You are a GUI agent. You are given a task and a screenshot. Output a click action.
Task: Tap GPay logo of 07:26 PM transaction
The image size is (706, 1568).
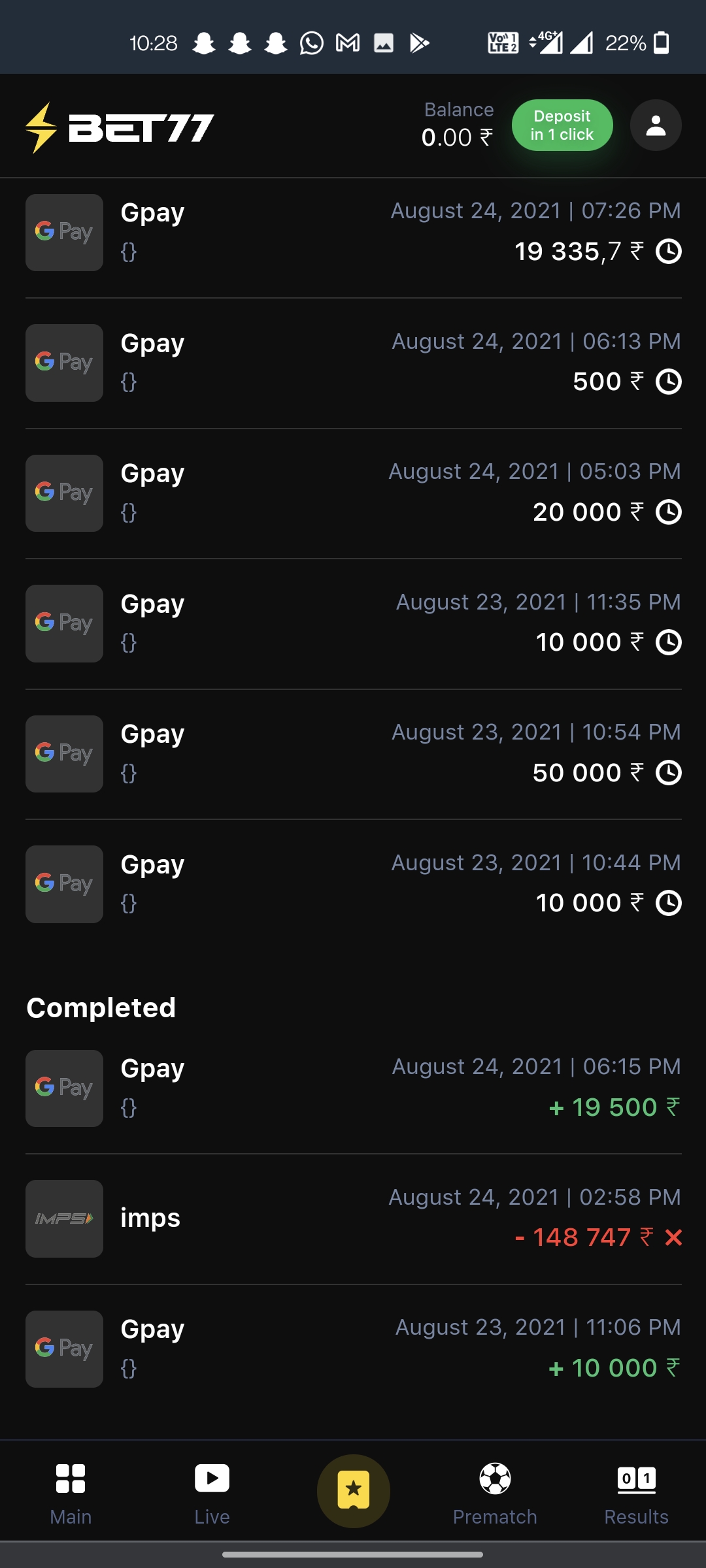click(64, 233)
